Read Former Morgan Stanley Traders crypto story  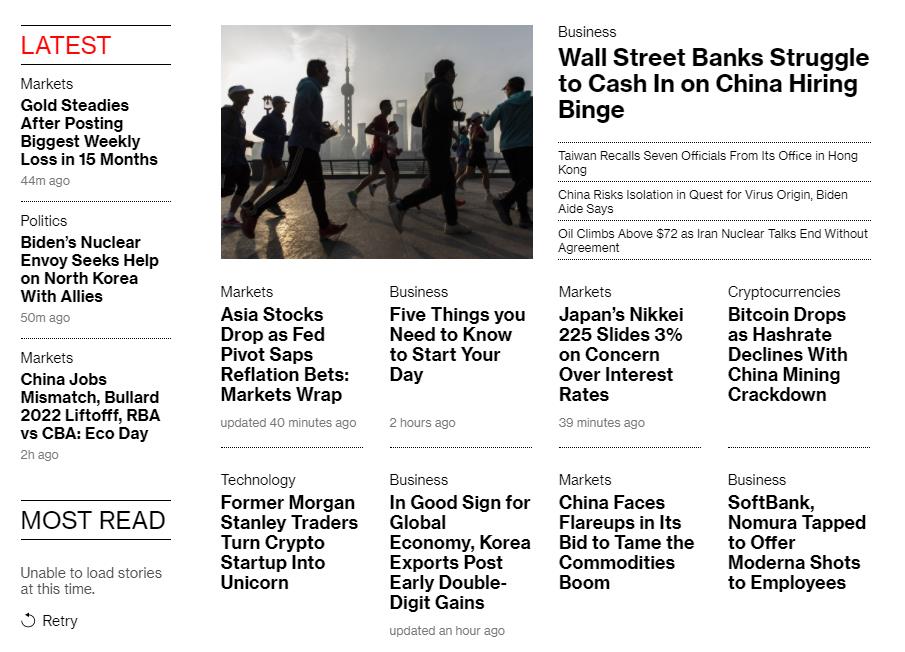pyautogui.click(x=288, y=542)
